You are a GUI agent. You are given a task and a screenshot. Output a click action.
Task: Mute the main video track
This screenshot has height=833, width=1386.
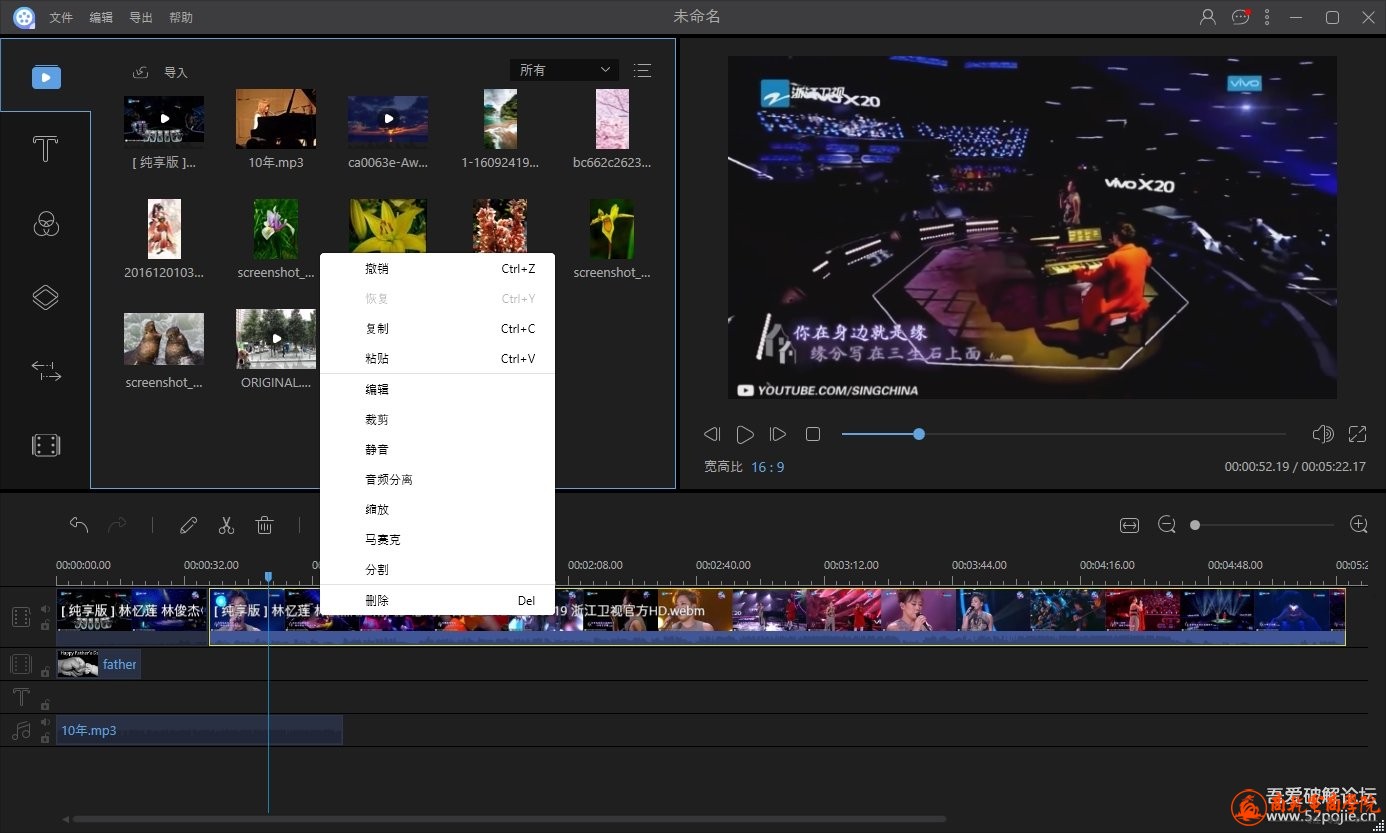pos(45,609)
